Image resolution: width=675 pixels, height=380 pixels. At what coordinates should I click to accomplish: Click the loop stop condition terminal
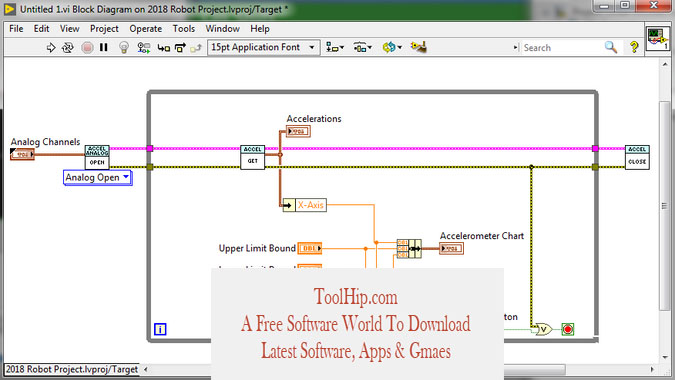tap(567, 330)
